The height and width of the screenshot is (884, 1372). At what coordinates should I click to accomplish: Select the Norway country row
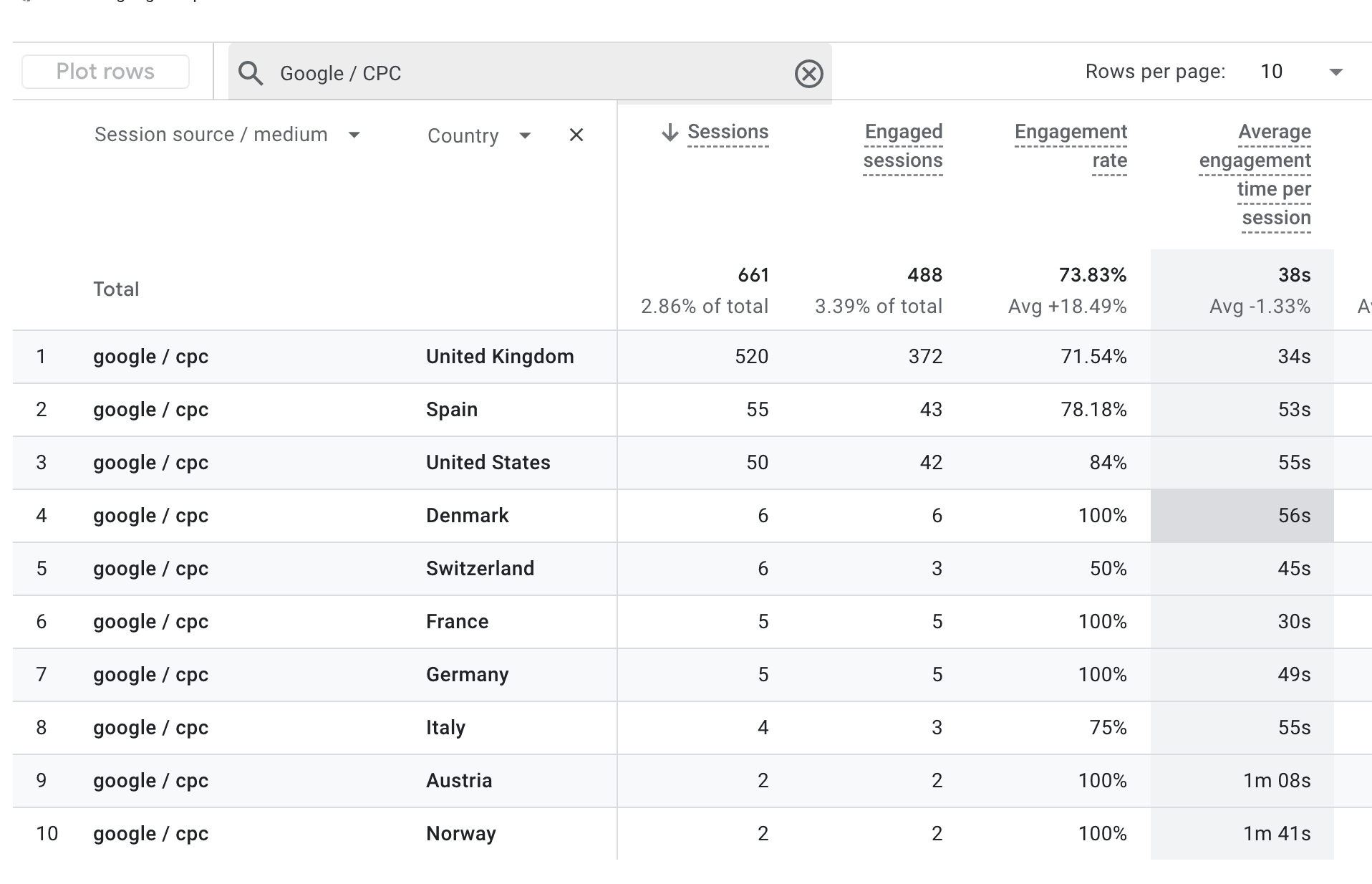tap(460, 833)
